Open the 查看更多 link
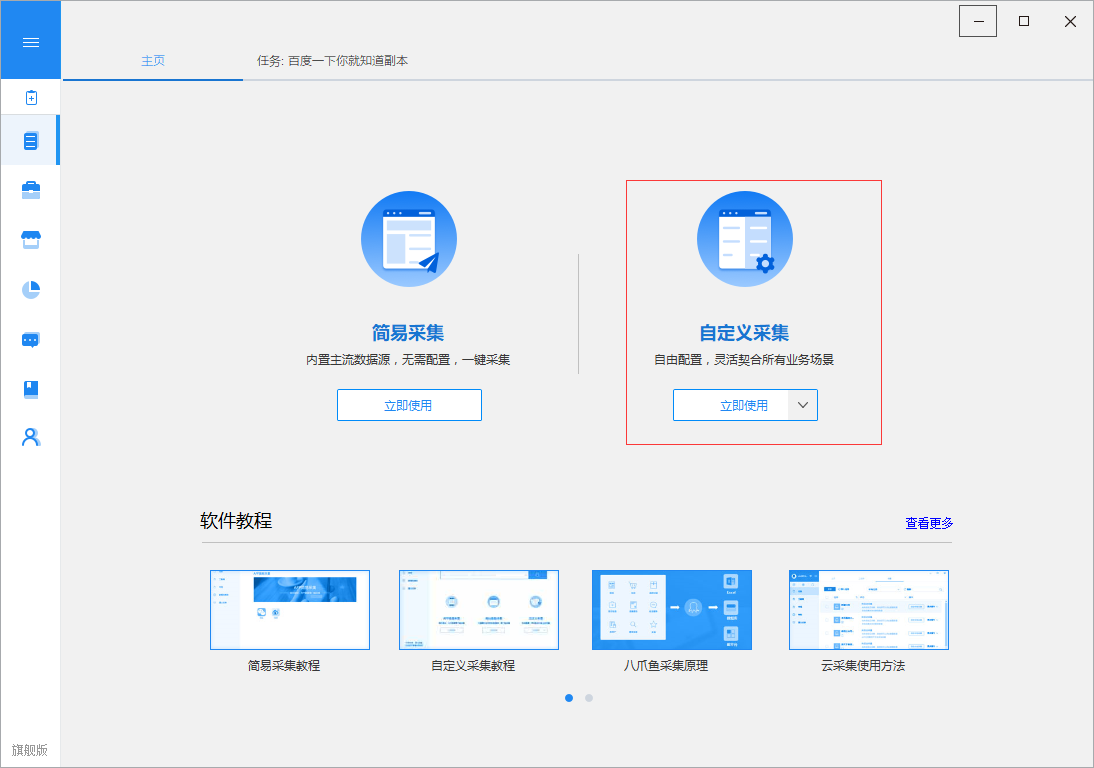Viewport: 1094px width, 768px height. click(929, 523)
